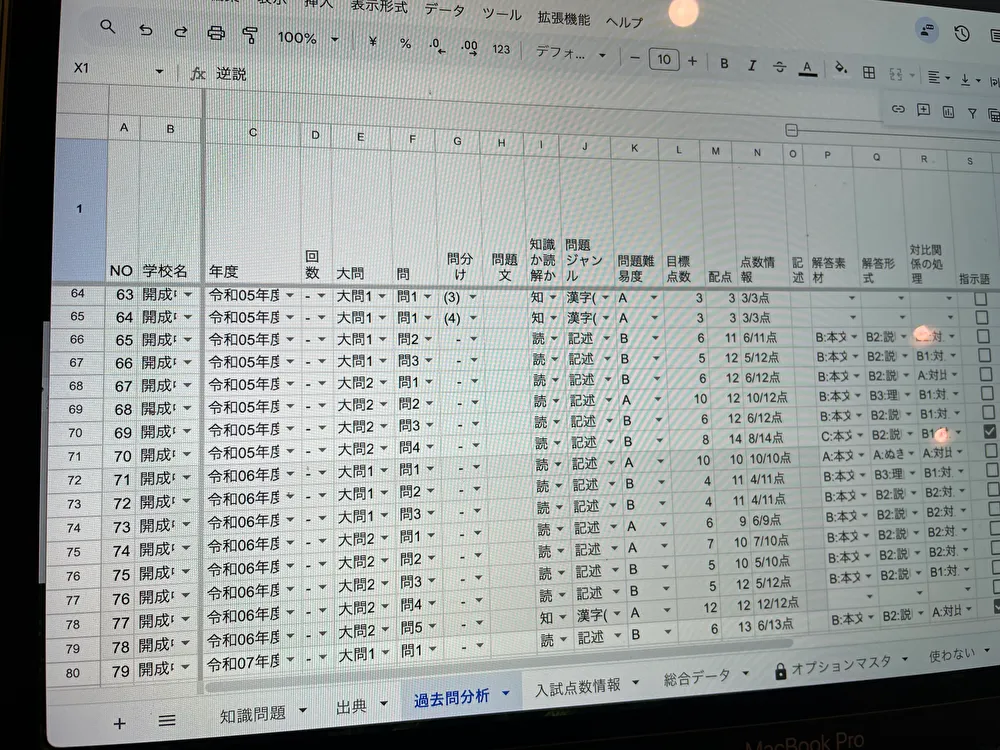This screenshot has height=750, width=1000.
Task: Format as currency with yen icon
Action: tap(373, 41)
